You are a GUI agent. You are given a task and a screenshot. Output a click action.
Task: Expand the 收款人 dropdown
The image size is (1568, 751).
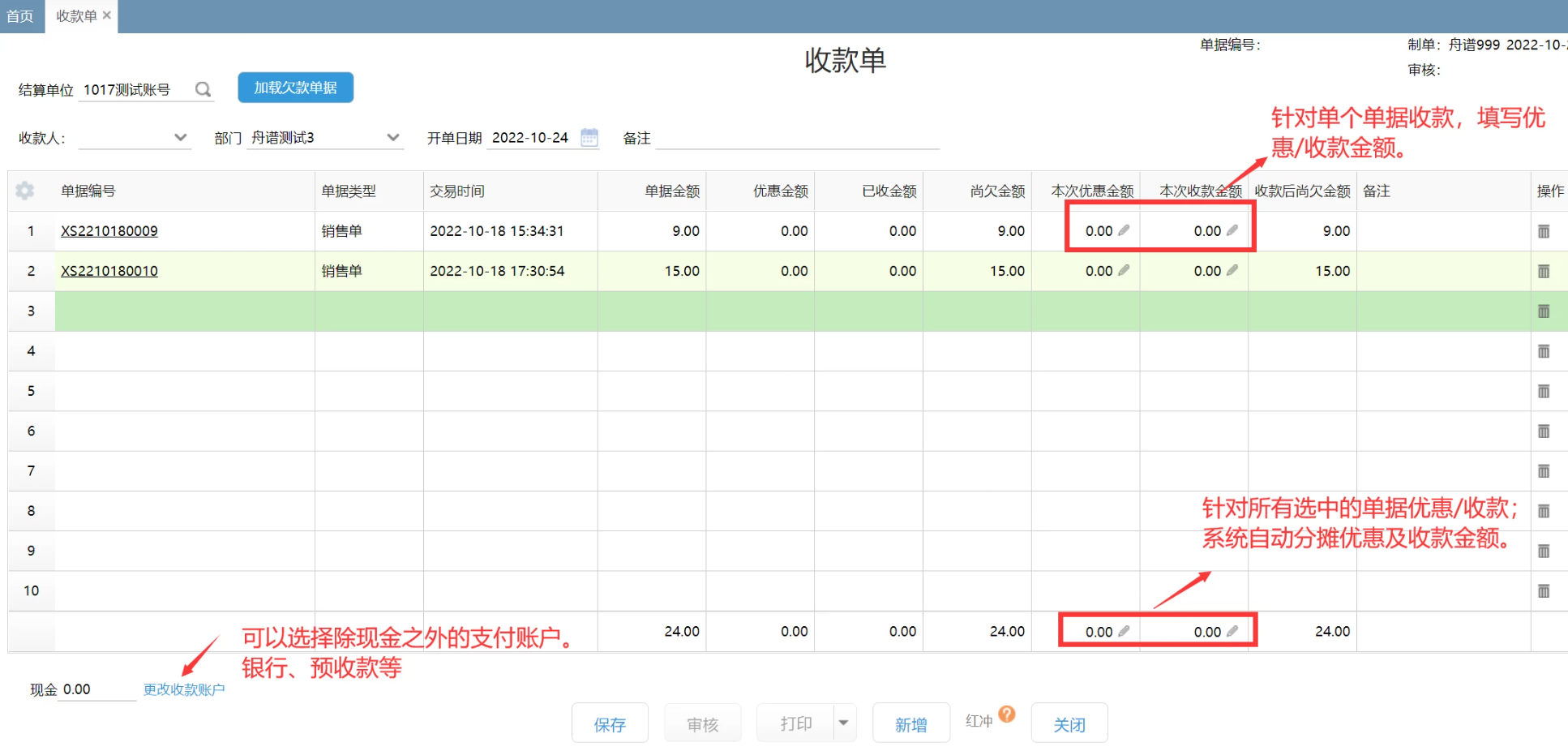click(x=180, y=137)
